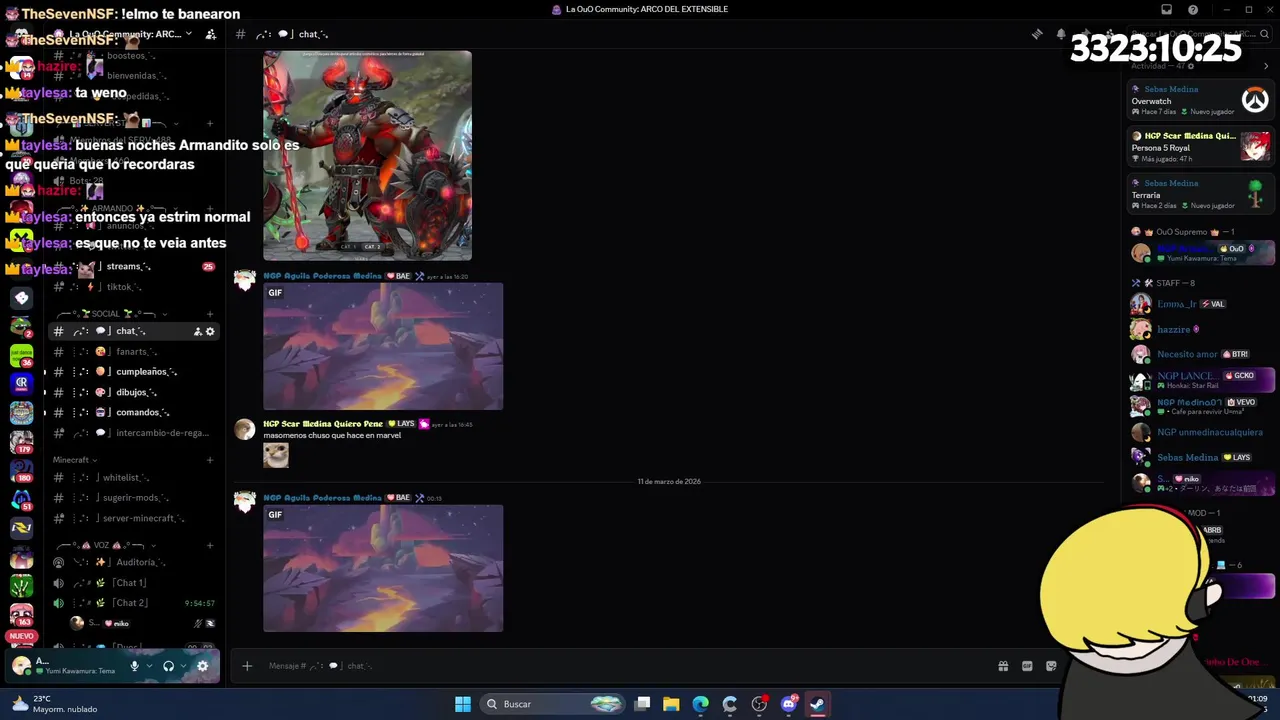The image size is (1280, 720).
Task: Toggle microphone mute in user panel
Action: 134,666
